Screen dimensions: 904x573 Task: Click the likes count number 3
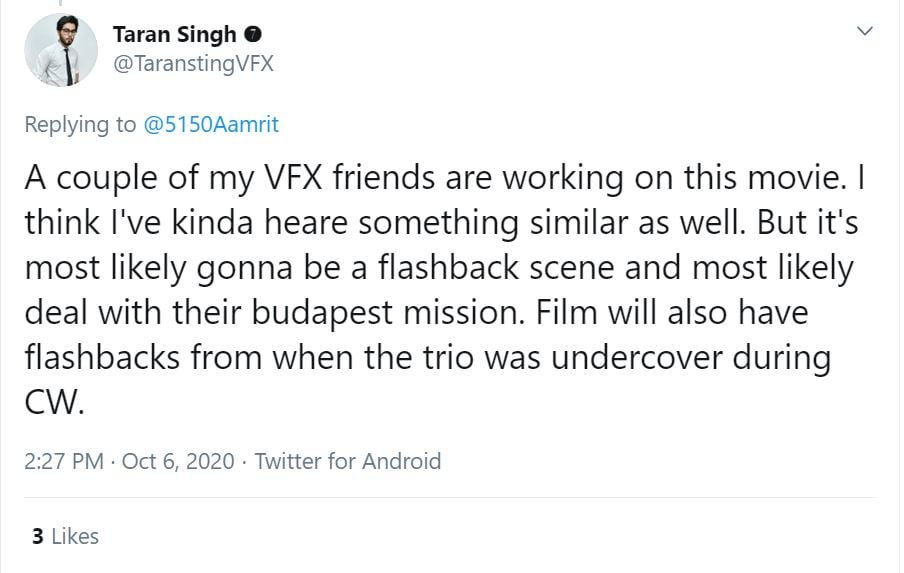click(37, 537)
